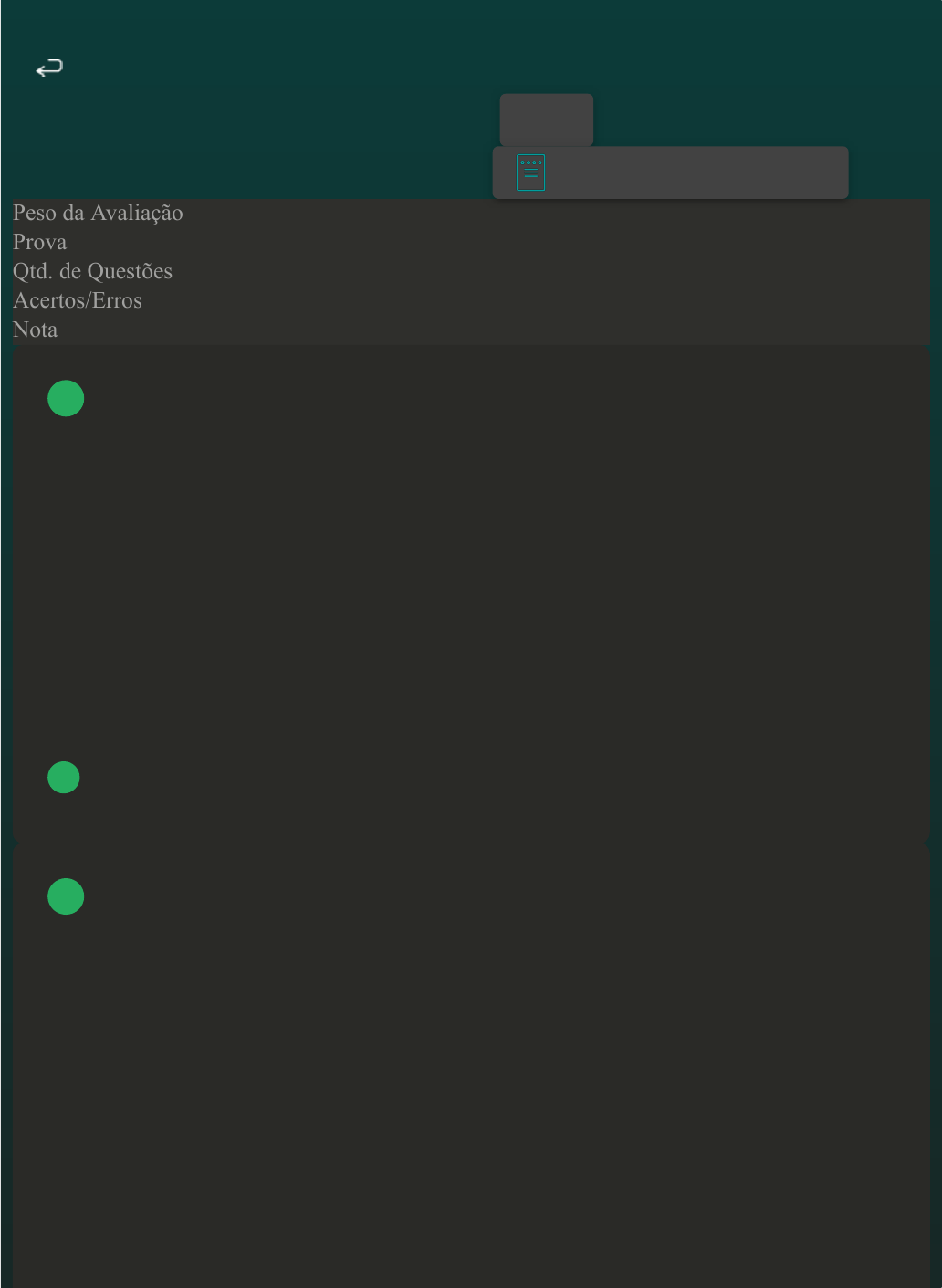942x1288 pixels.
Task: Select the Nota column label
Action: tap(35, 330)
